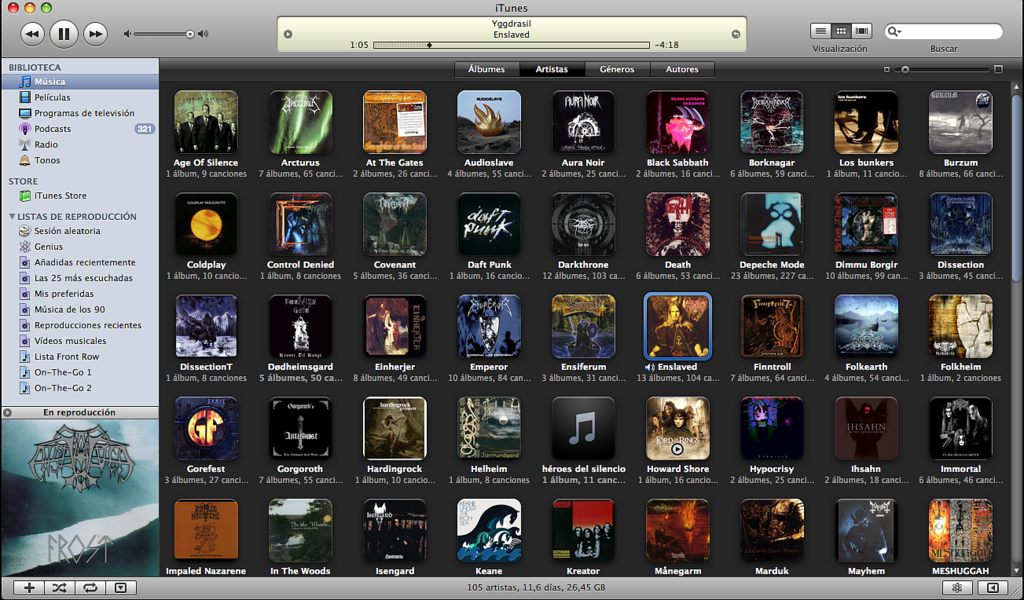Click the left arrow in the now-playing display

point(288,34)
